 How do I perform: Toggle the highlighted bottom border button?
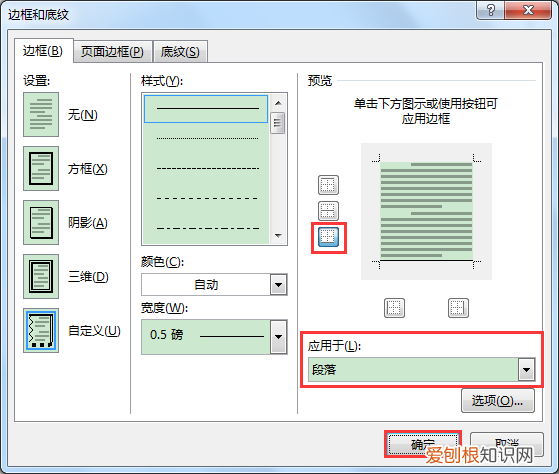[x=328, y=237]
